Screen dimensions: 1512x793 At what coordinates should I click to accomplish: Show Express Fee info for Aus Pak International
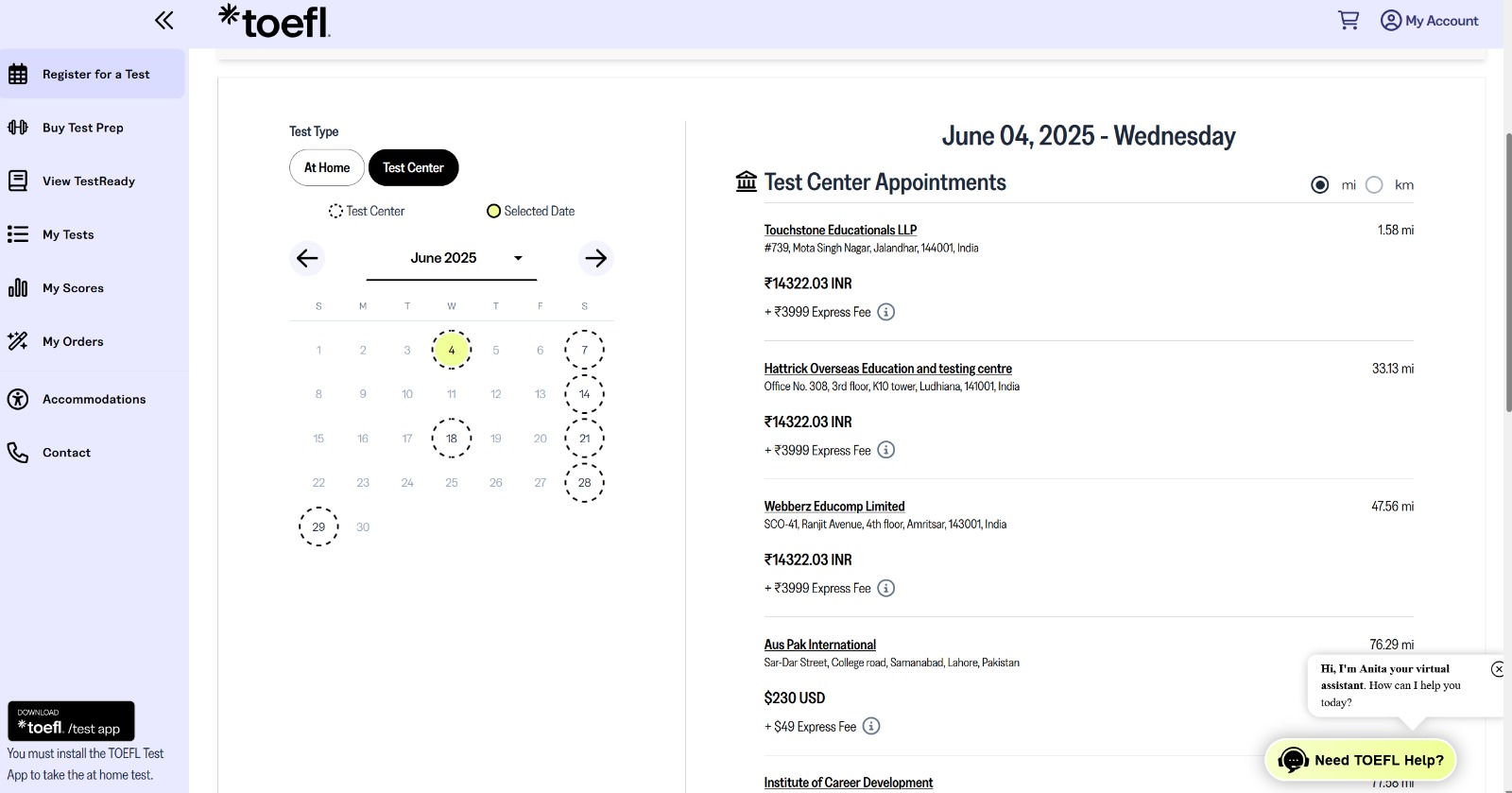pos(871,727)
